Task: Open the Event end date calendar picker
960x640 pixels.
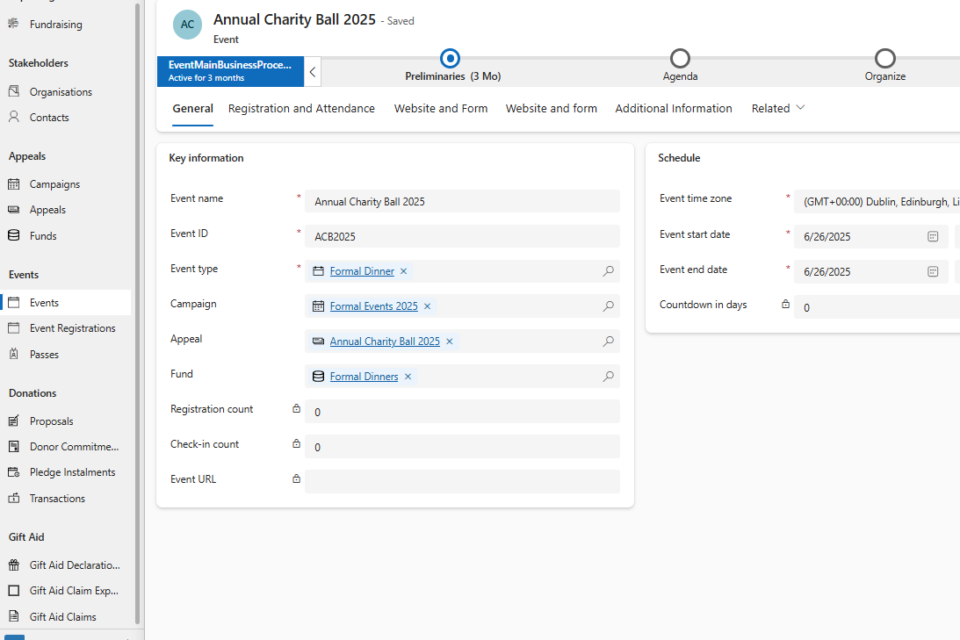Action: click(x=932, y=271)
